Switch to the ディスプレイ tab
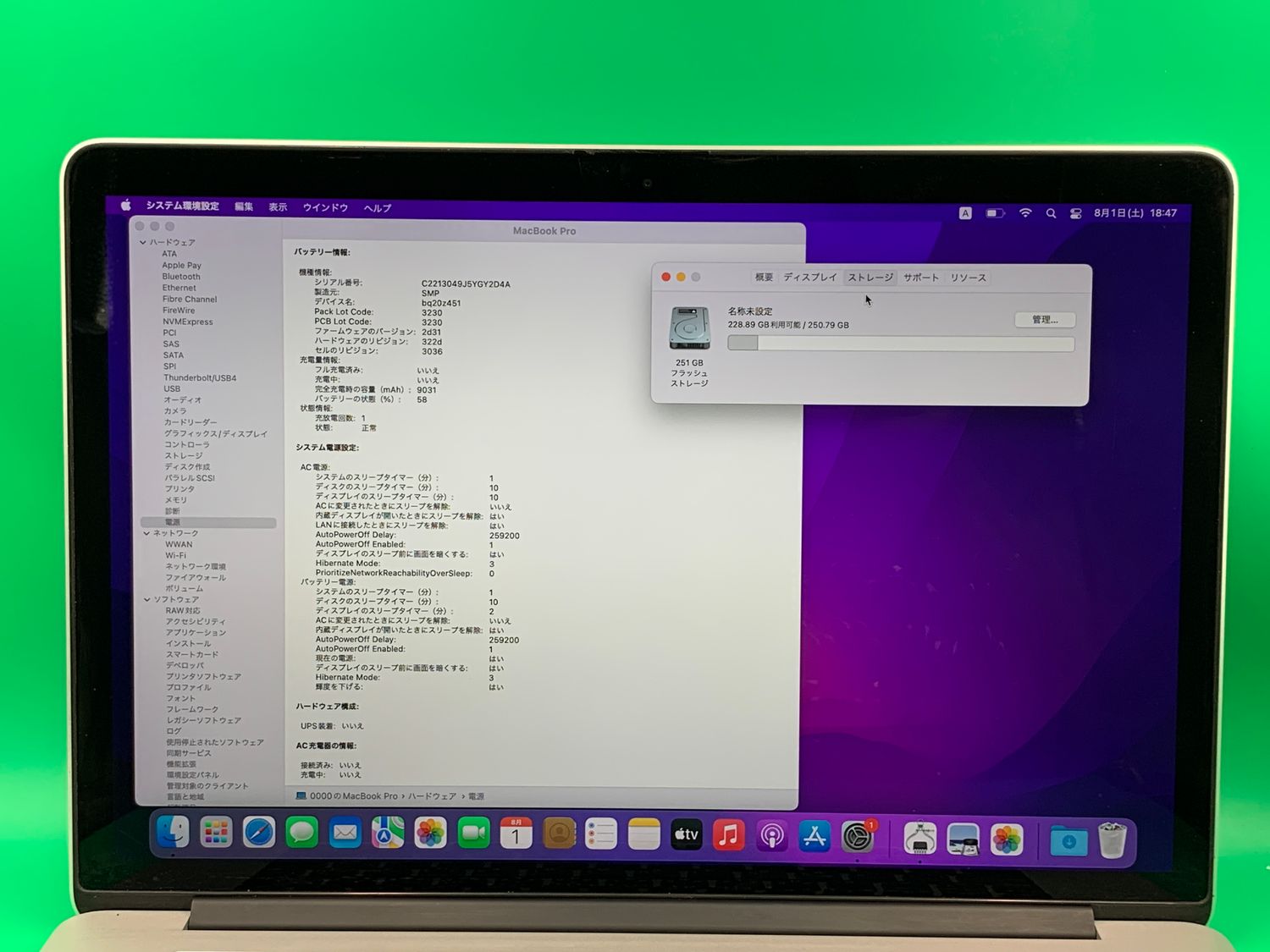 810,278
